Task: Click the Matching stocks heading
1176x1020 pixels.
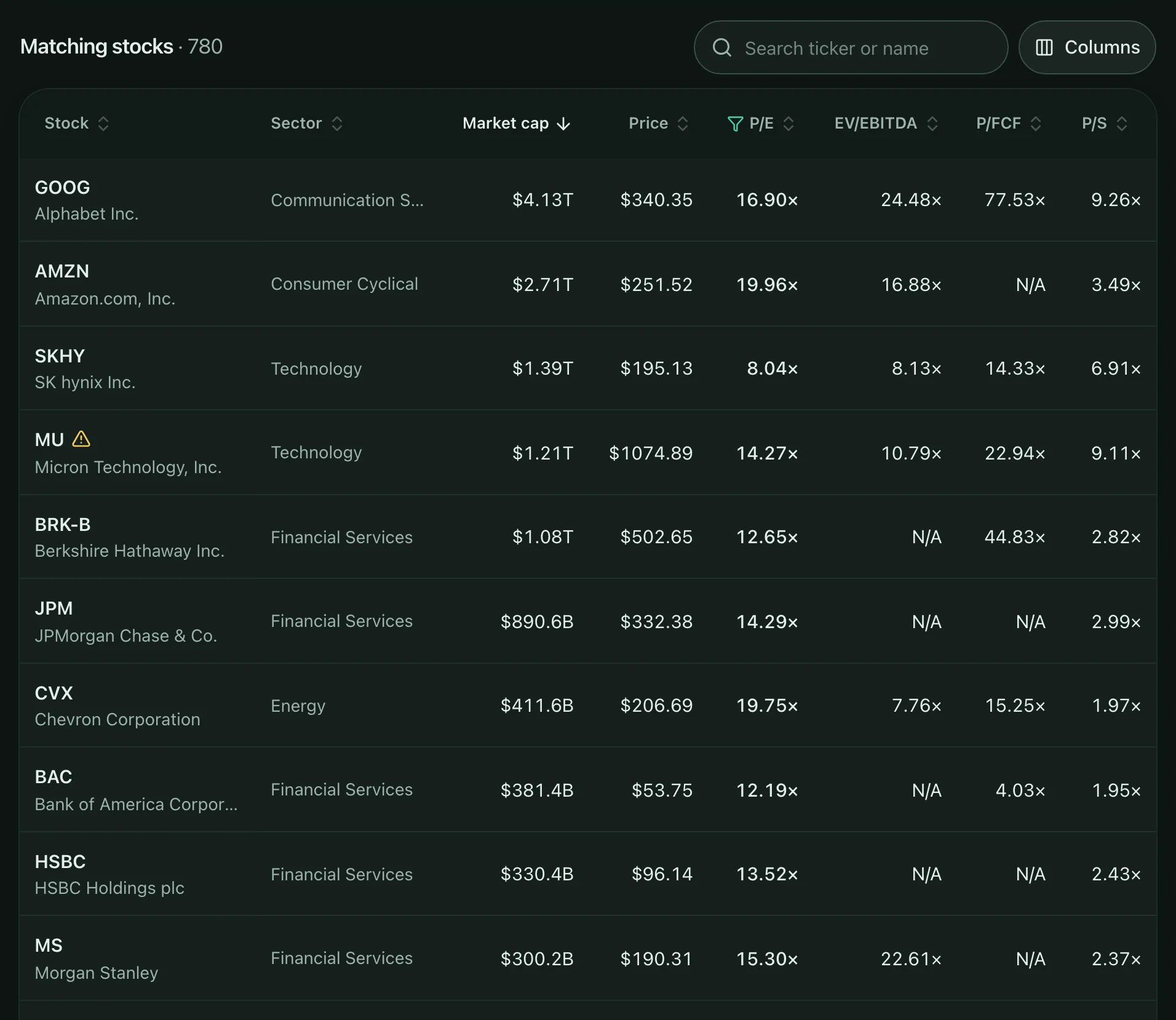Action: pos(97,47)
